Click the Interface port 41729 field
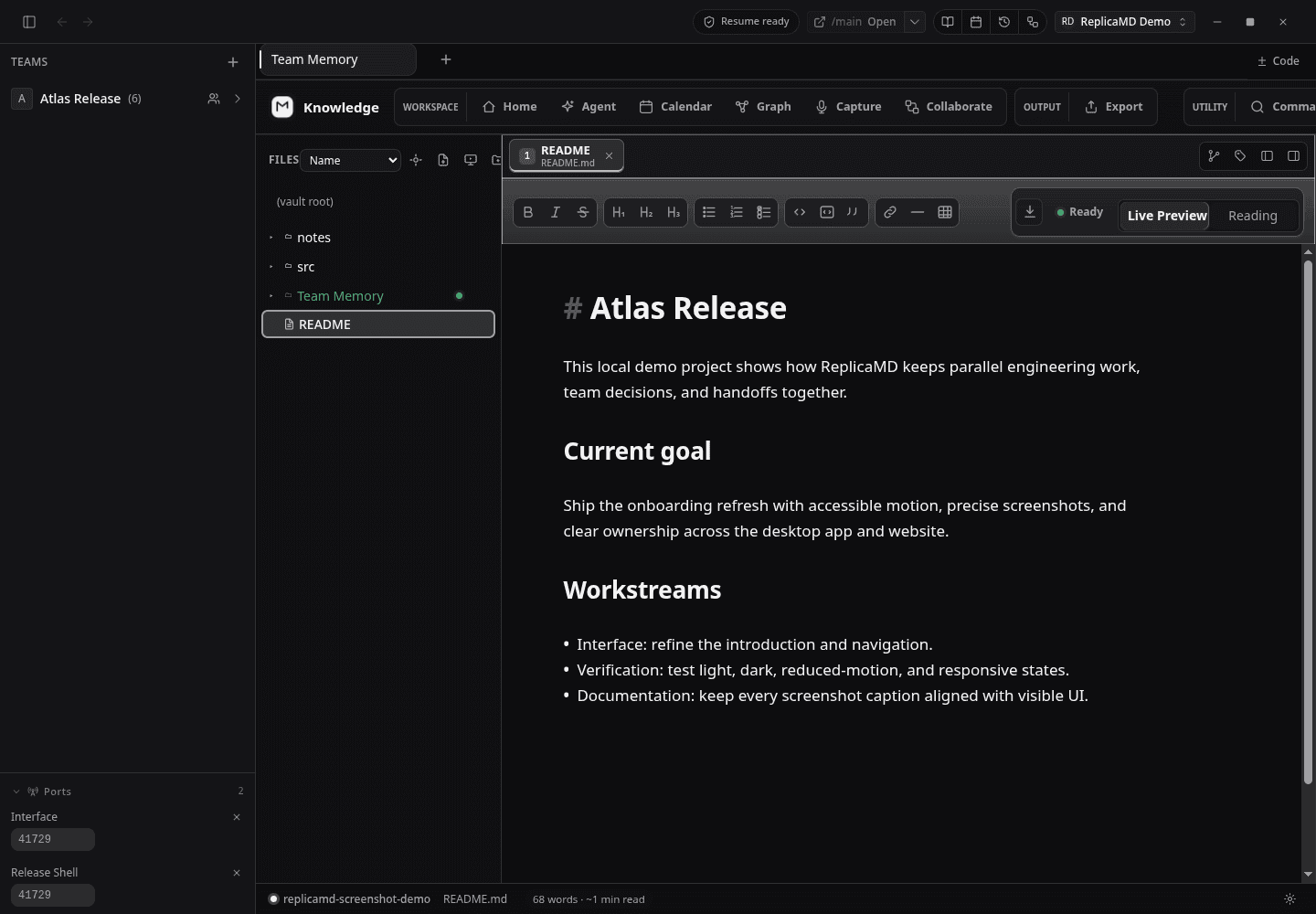Image resolution: width=1316 pixels, height=914 pixels. (x=53, y=839)
